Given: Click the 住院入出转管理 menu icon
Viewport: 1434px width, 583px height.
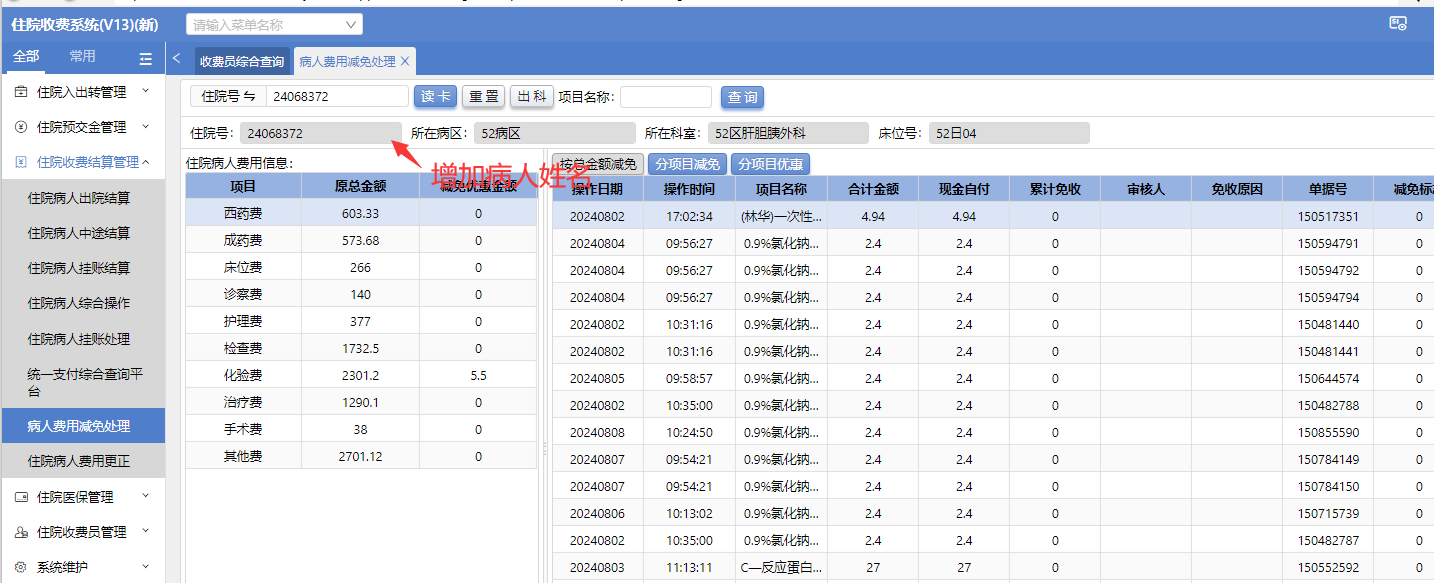Looking at the screenshot, I should click(x=21, y=92).
